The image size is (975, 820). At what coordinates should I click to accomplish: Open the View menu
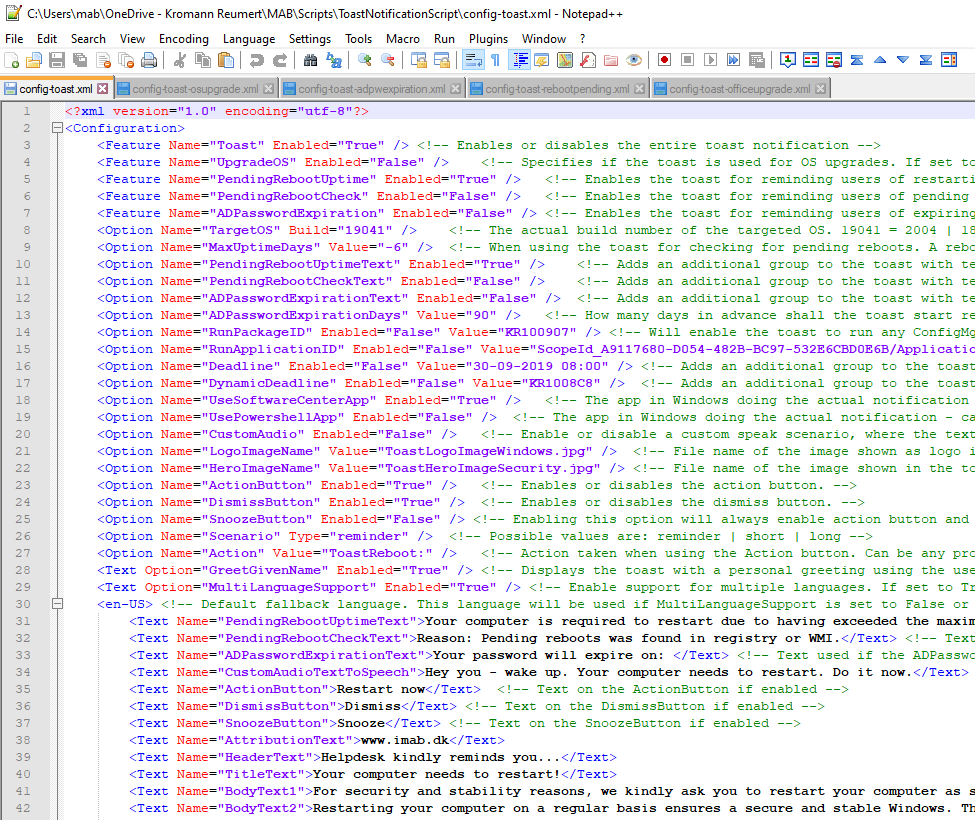coord(132,39)
